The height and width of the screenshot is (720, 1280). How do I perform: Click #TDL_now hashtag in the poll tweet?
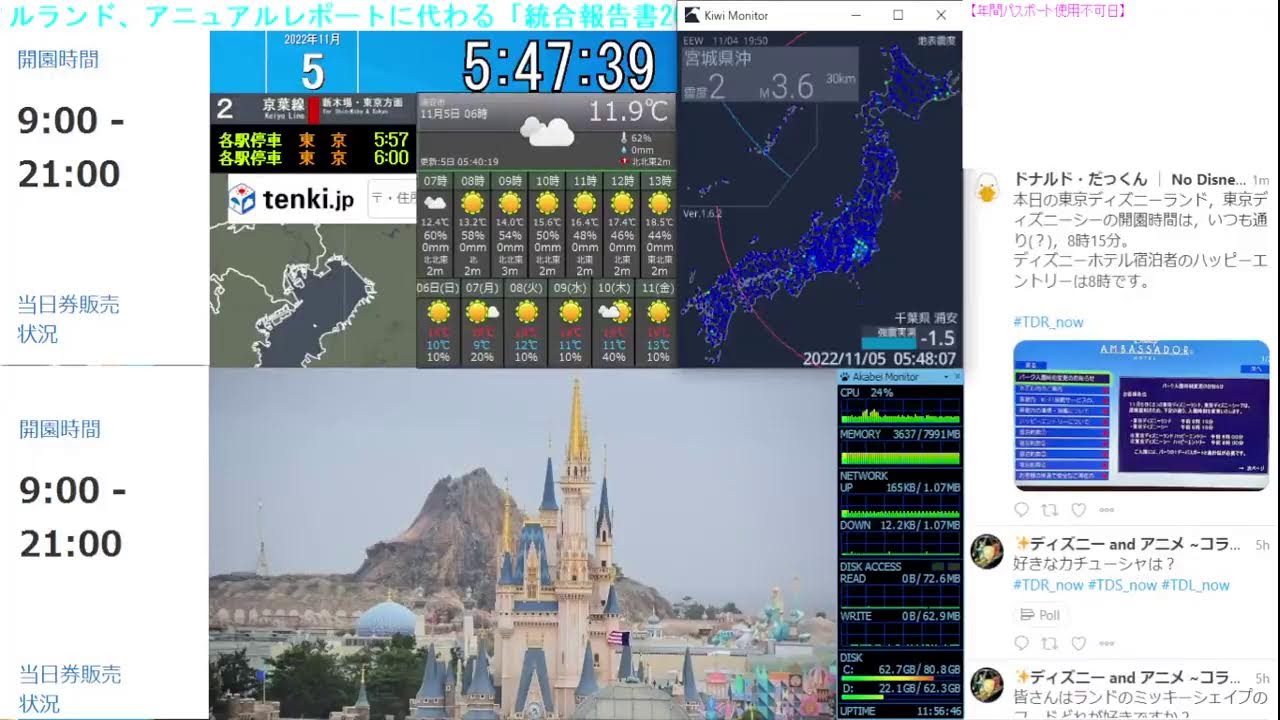(x=1196, y=585)
